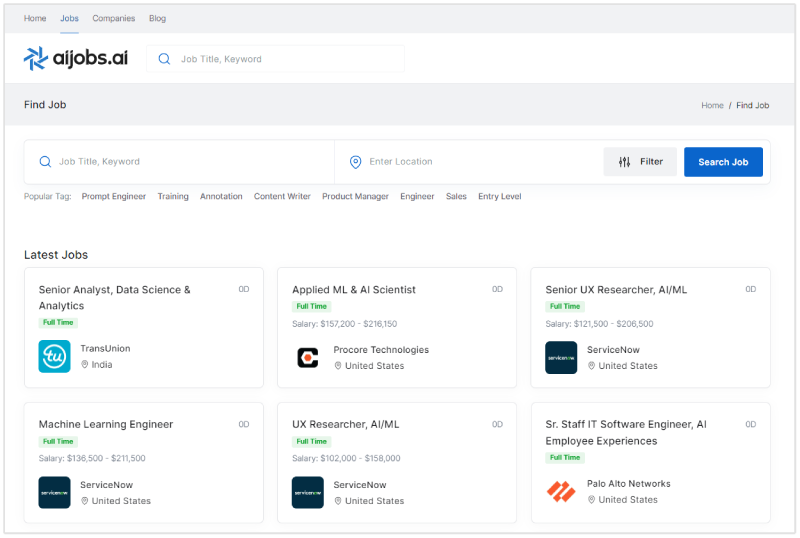The height and width of the screenshot is (538, 800).
Task: Click the main Job Title, Keyword field
Action: 190,162
